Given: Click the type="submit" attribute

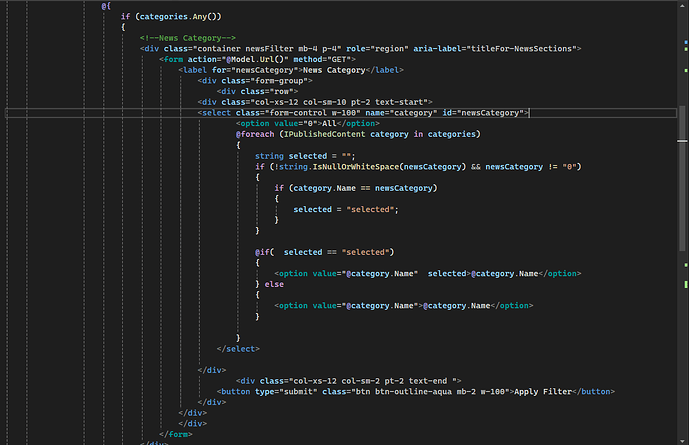Looking at the screenshot, I should (x=286, y=391).
